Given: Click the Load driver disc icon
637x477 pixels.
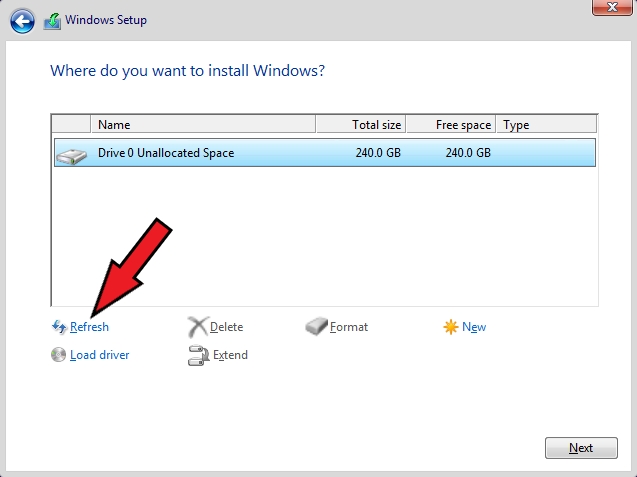Looking at the screenshot, I should (59, 355).
